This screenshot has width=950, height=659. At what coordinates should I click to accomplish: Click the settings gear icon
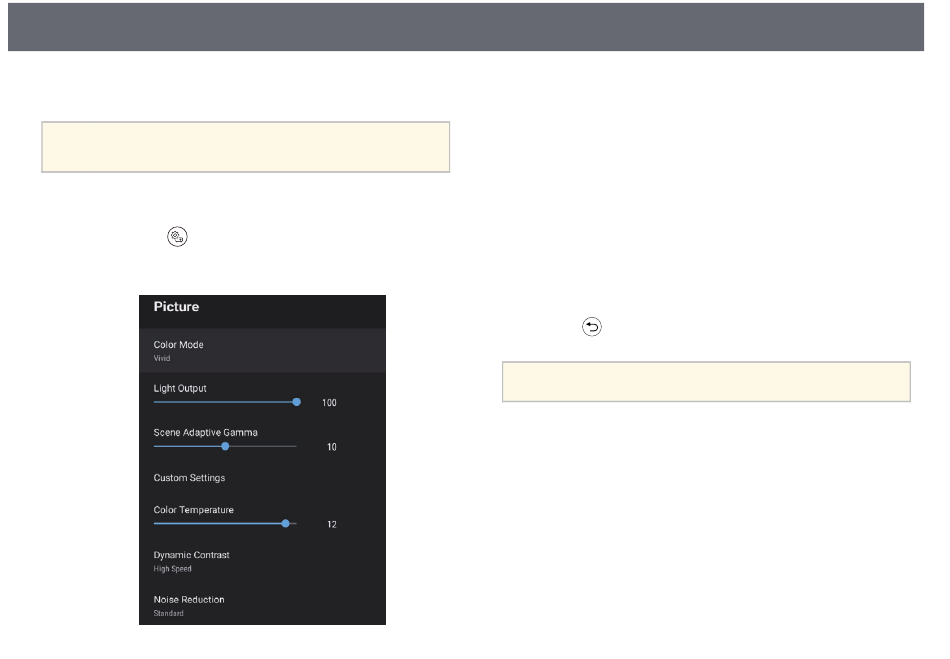(177, 237)
